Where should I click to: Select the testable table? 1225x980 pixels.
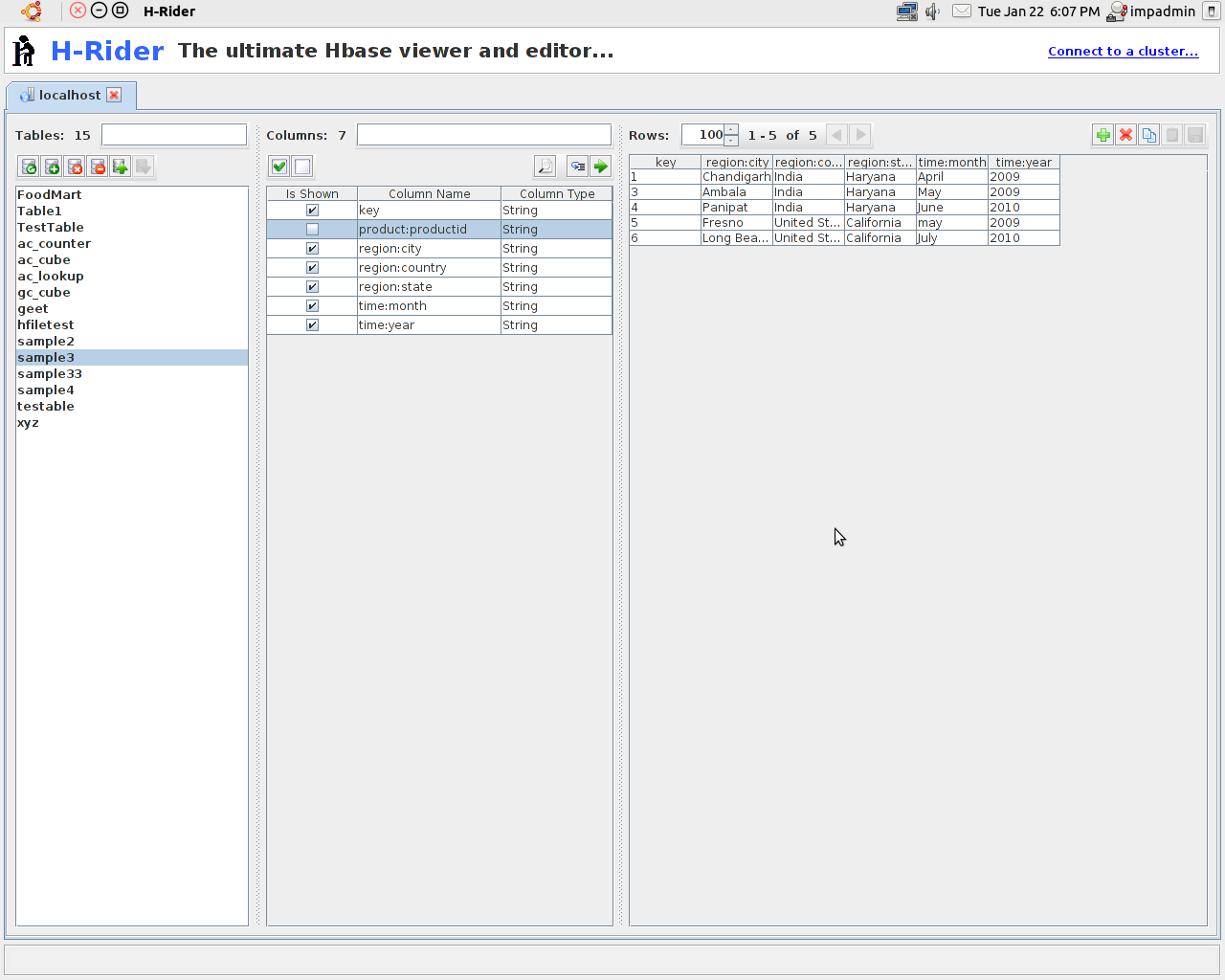click(x=132, y=407)
